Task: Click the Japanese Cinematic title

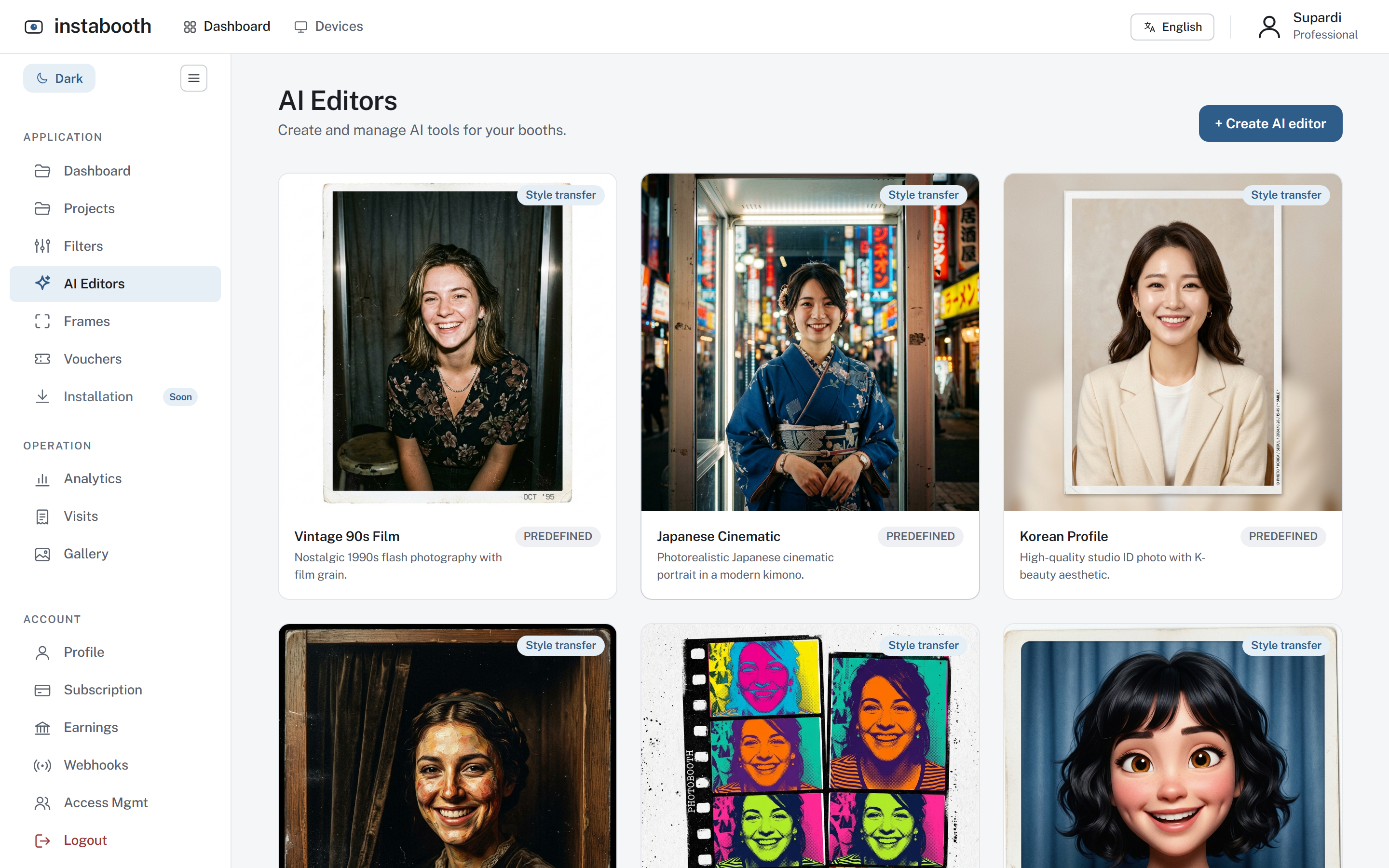Action: point(719,536)
